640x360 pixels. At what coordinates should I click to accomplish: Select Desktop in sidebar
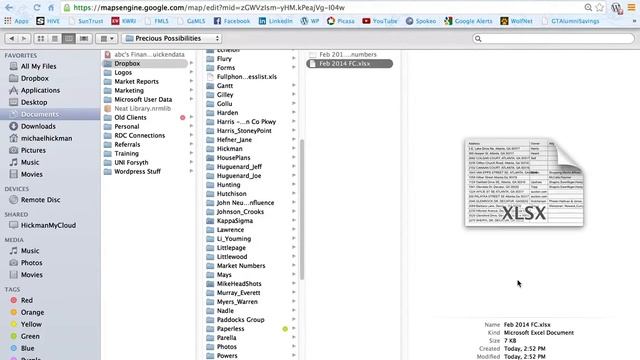click(34, 102)
